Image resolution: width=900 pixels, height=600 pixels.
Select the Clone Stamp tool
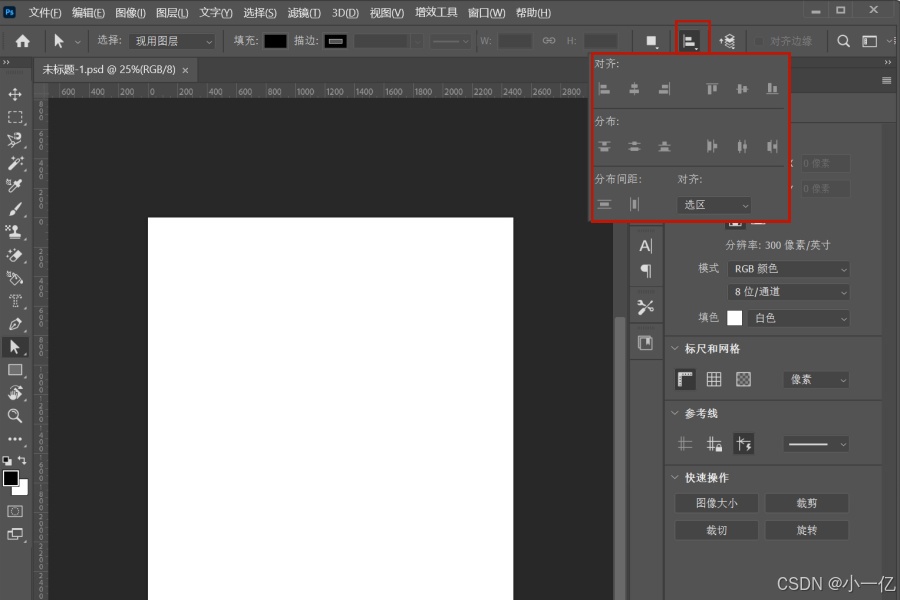click(x=15, y=232)
